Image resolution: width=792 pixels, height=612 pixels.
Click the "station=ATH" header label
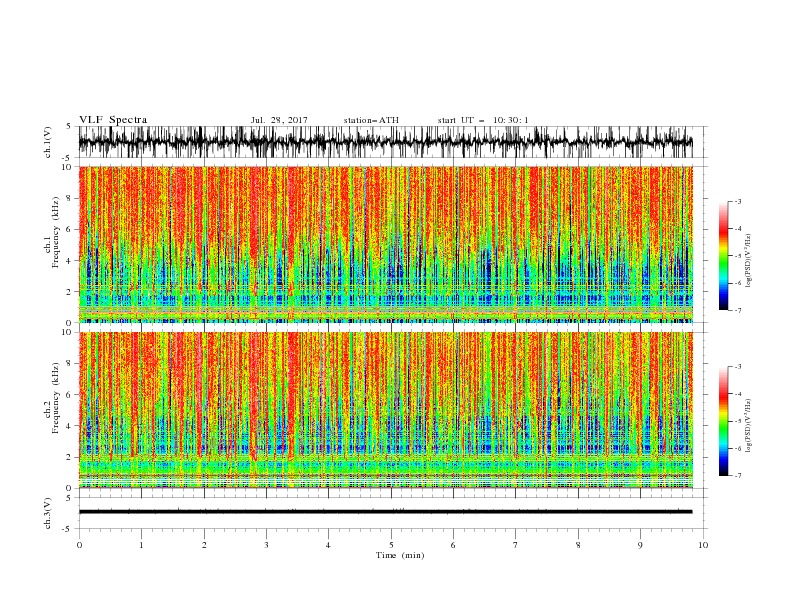click(x=371, y=120)
